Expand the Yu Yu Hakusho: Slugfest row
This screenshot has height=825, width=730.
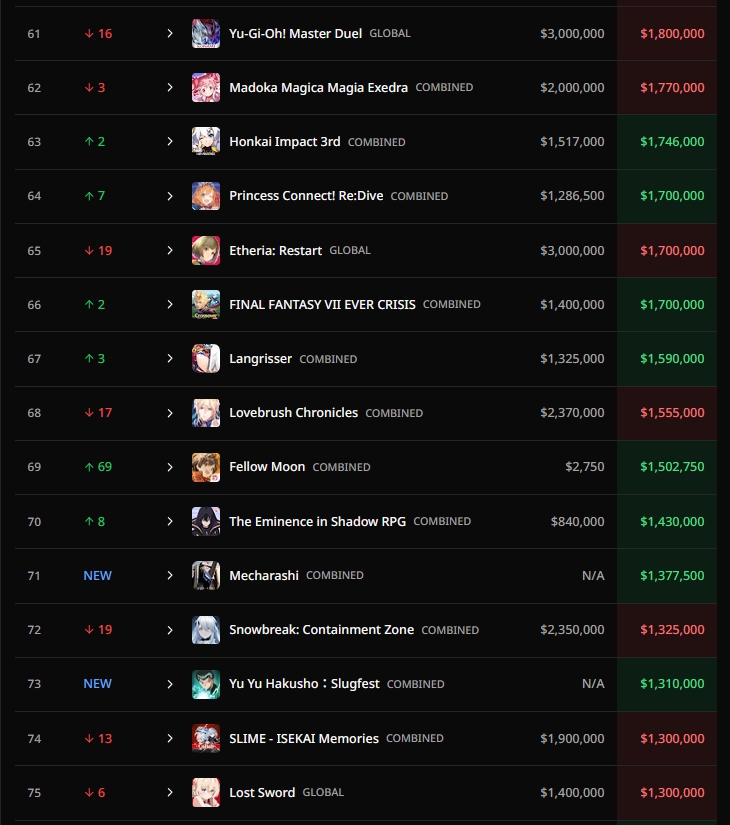coord(170,684)
